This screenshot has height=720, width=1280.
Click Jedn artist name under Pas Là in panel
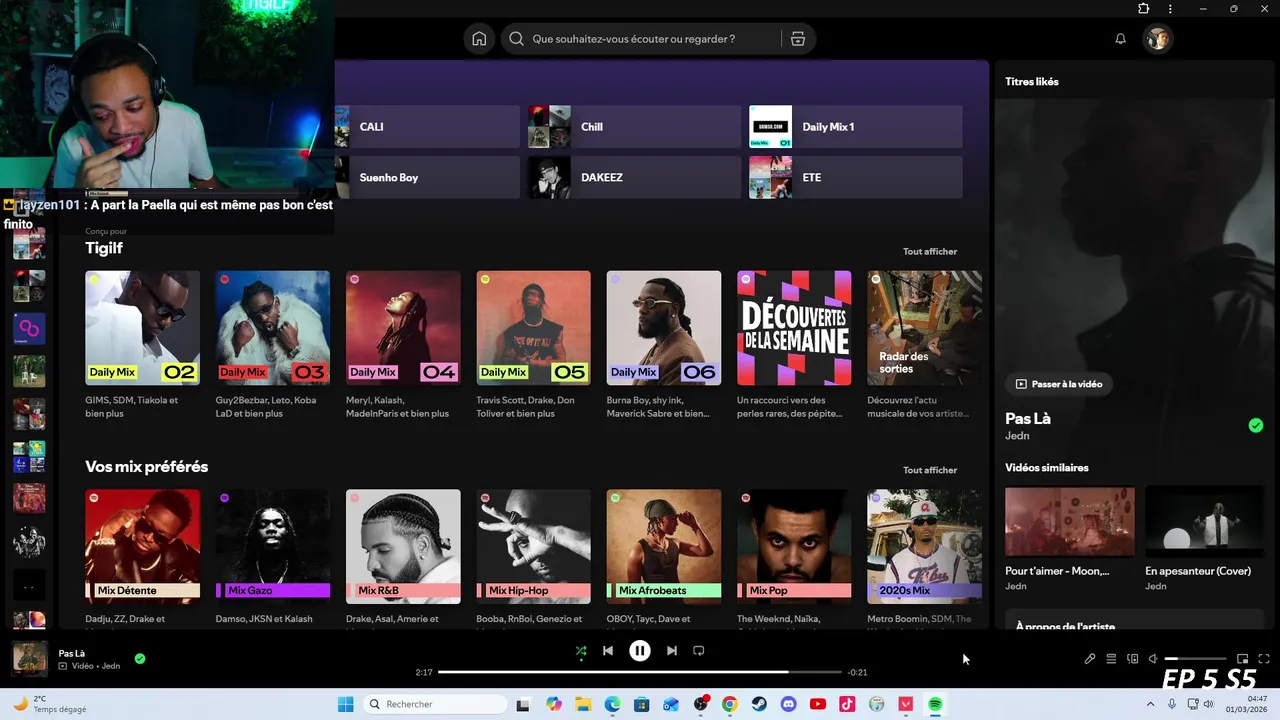tap(1017, 436)
